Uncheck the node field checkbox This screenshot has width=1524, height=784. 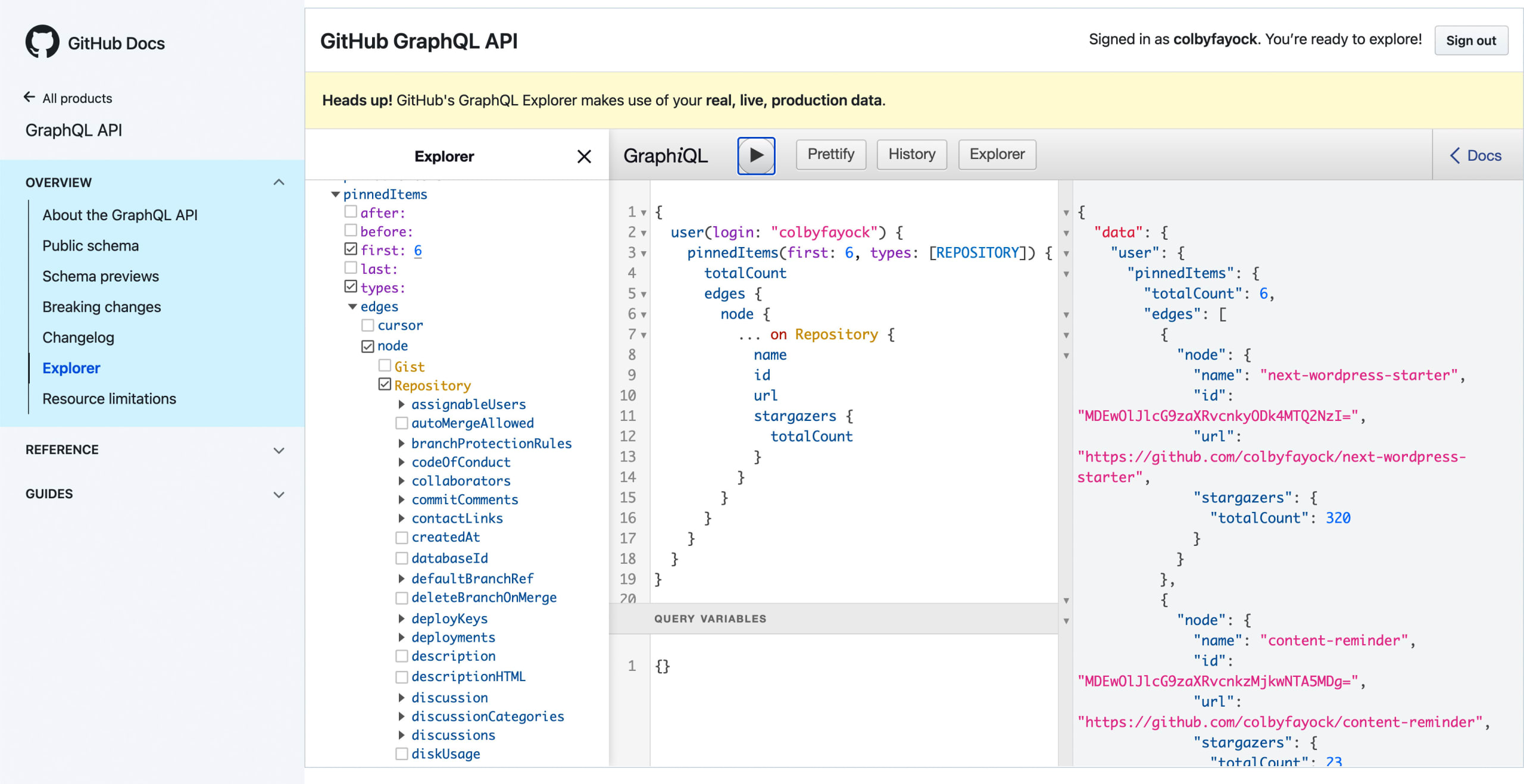pos(368,346)
